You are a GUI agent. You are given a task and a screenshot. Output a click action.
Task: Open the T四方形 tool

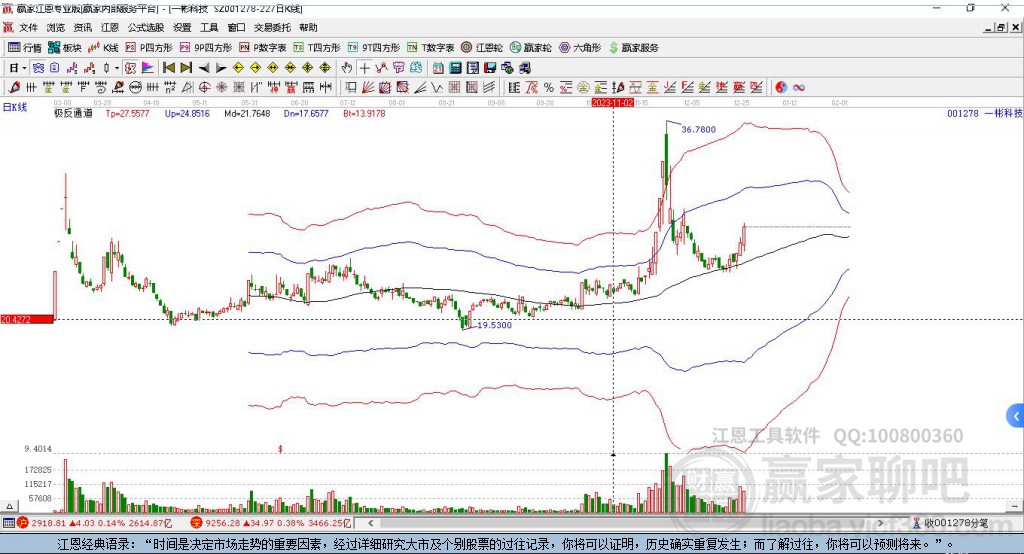click(x=317, y=48)
